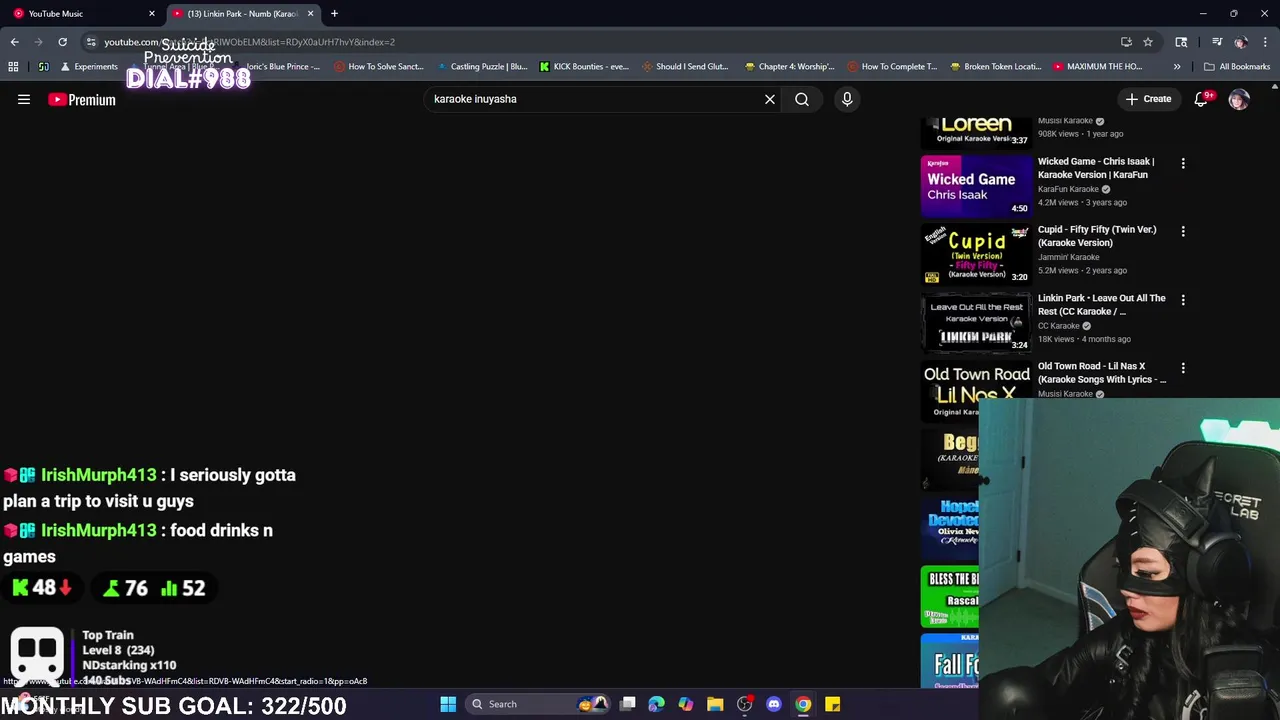Viewport: 1280px width, 720px height.
Task: Open the Create button menu
Action: coord(1148,99)
